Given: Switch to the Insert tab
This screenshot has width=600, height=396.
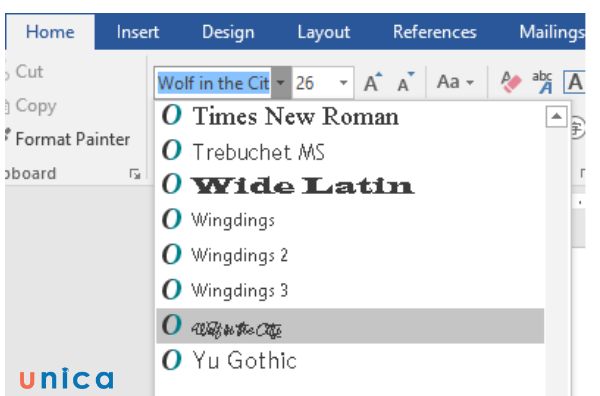Looking at the screenshot, I should click(x=138, y=32).
